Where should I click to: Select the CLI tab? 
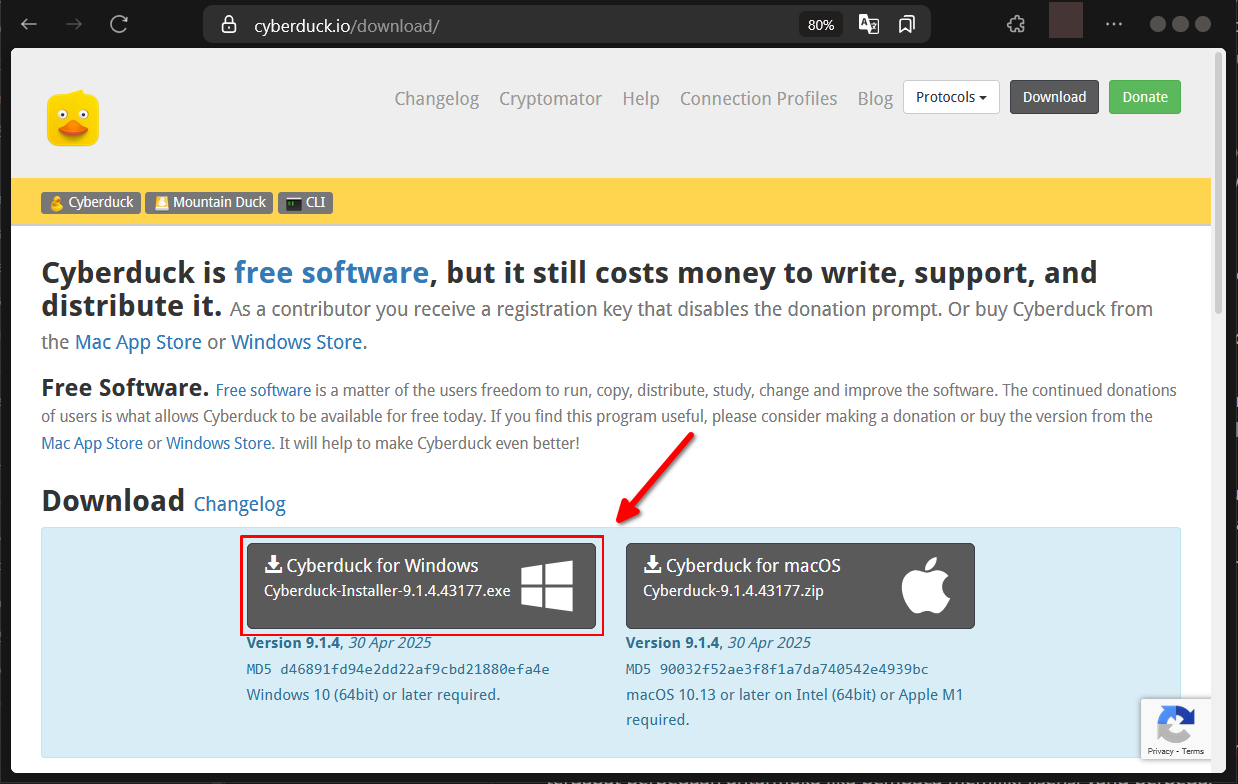(x=306, y=203)
